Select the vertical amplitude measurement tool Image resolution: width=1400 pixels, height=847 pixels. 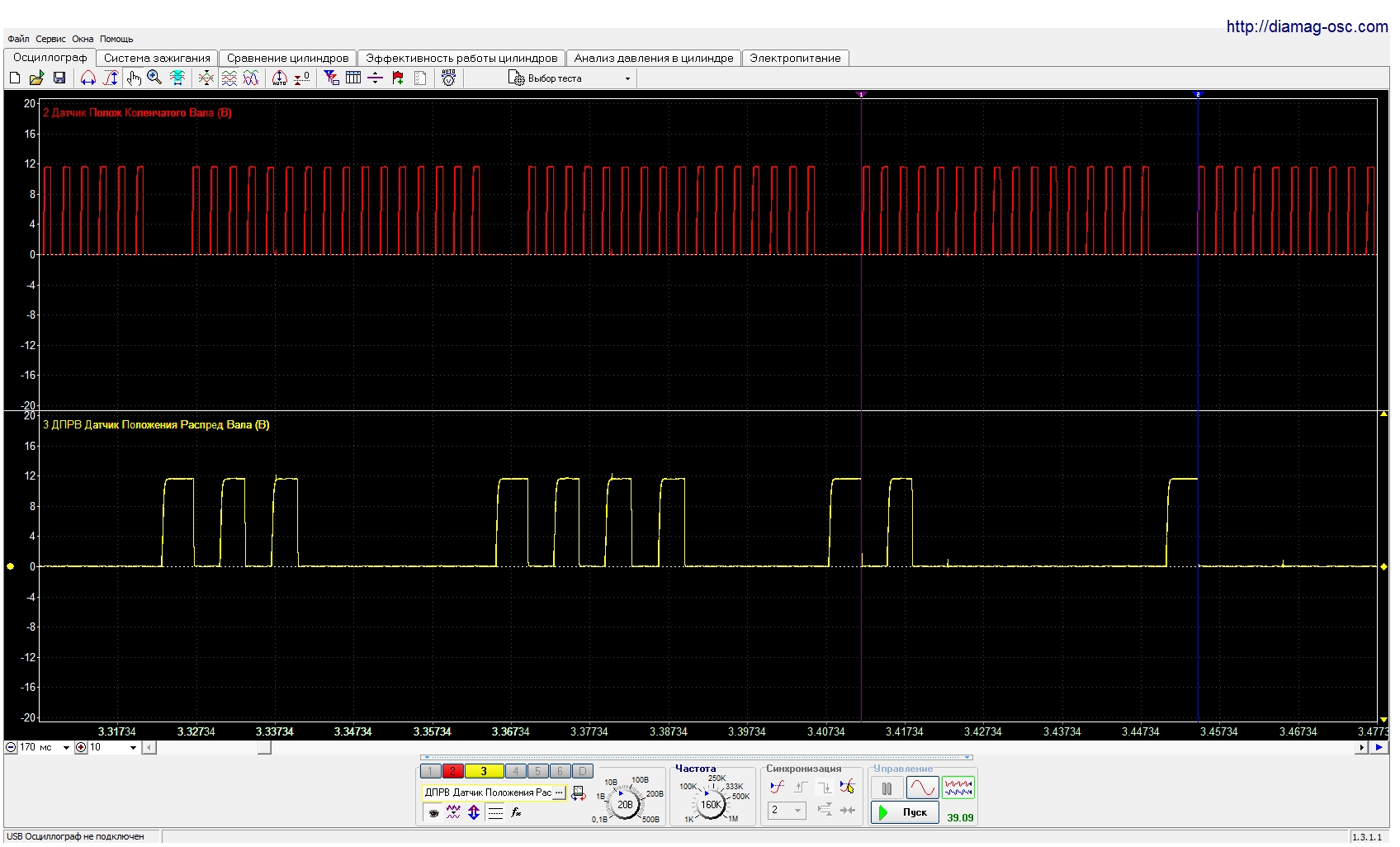111,78
